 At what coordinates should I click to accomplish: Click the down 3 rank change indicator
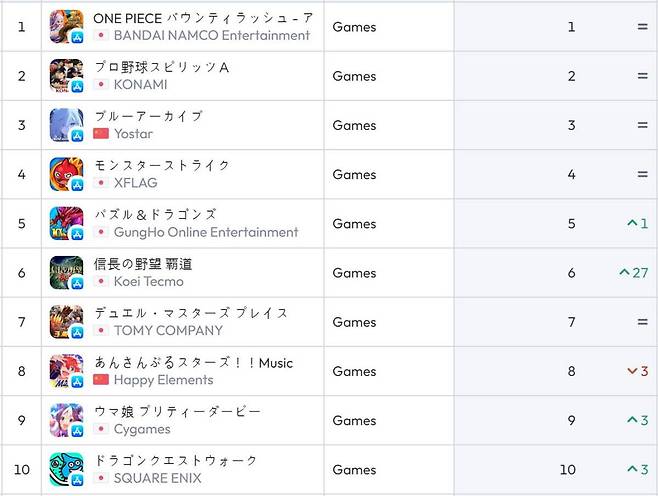[637, 371]
